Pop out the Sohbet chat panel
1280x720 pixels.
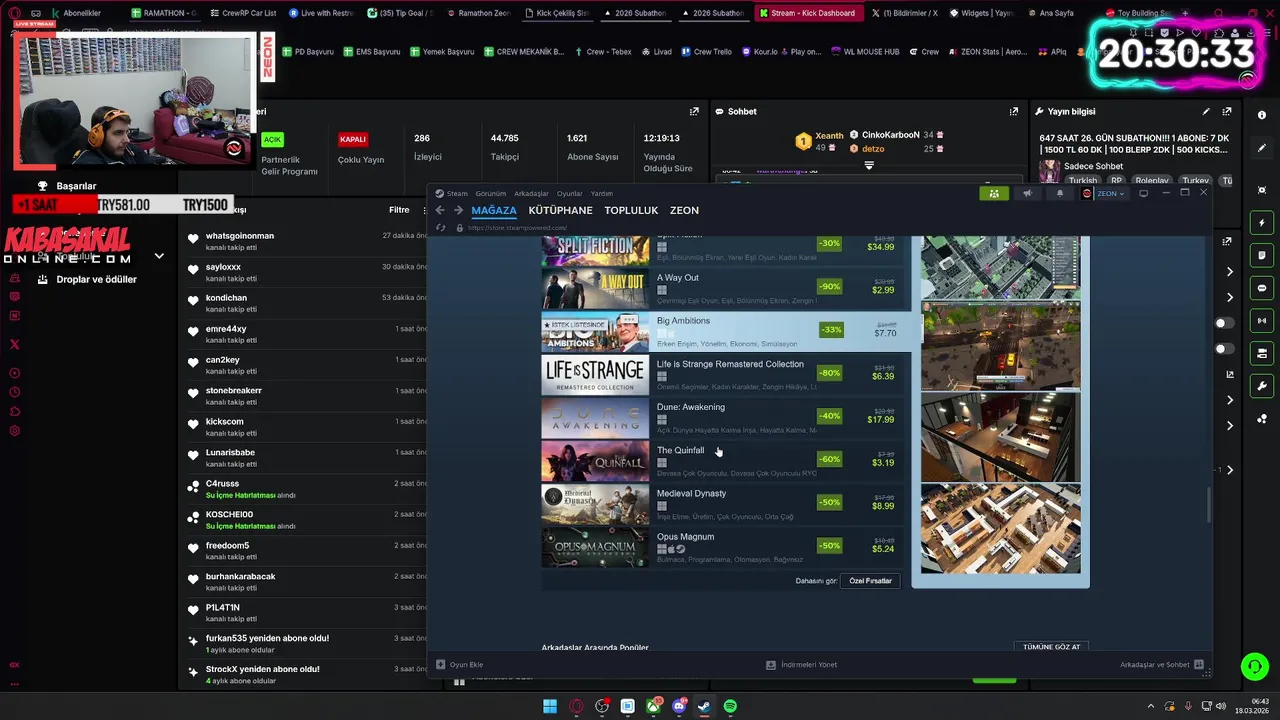point(1013,111)
